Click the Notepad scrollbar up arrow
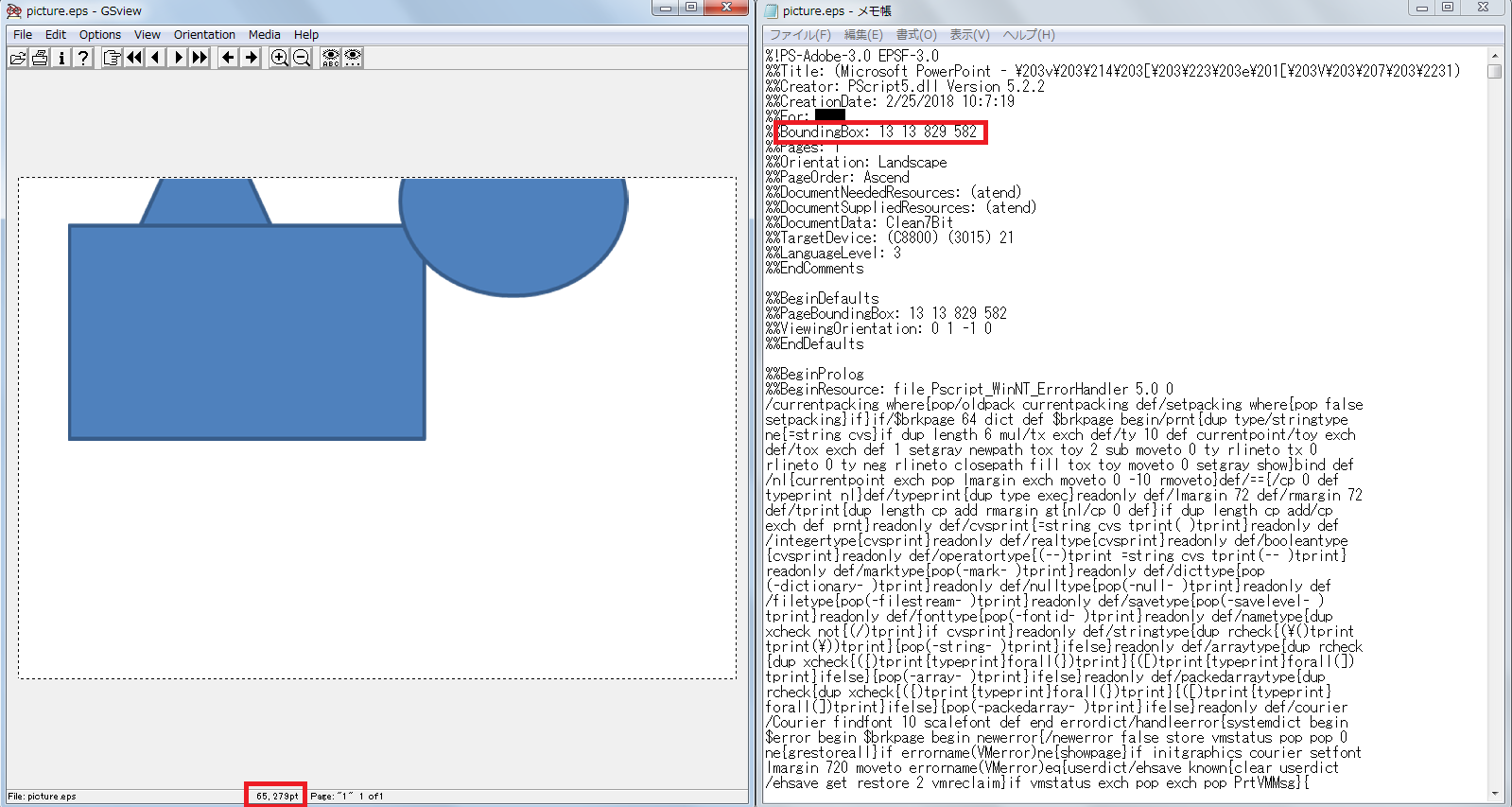1512x807 pixels. click(x=1495, y=55)
